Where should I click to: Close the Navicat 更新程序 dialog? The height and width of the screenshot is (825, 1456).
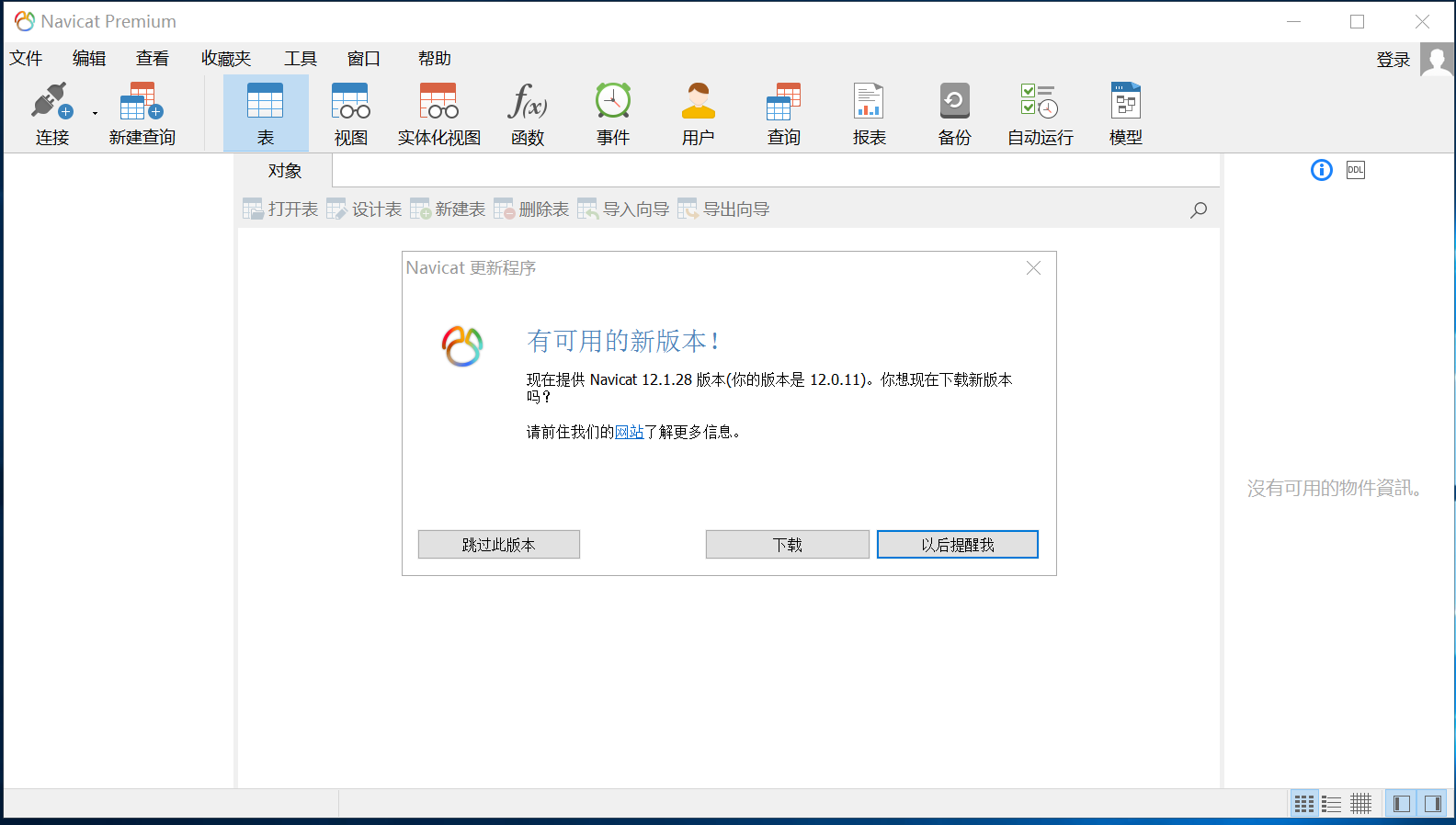(x=1034, y=267)
